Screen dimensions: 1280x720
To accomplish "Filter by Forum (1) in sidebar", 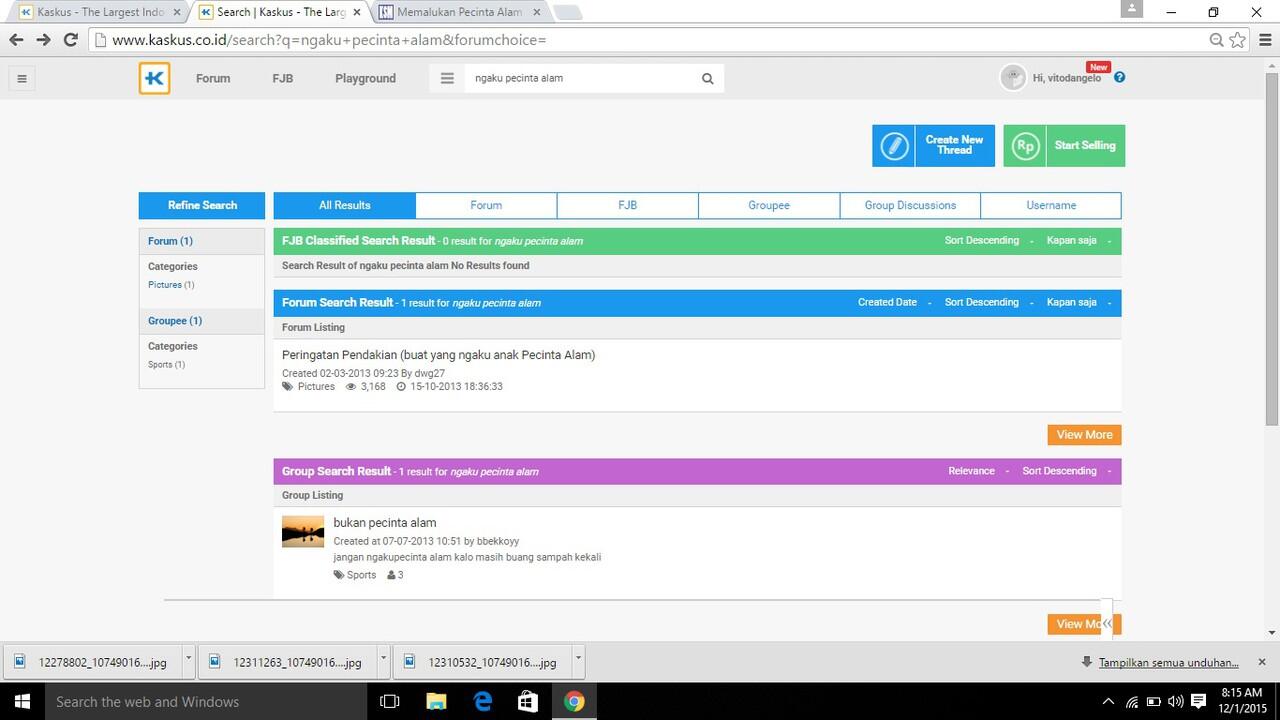I will pos(170,241).
